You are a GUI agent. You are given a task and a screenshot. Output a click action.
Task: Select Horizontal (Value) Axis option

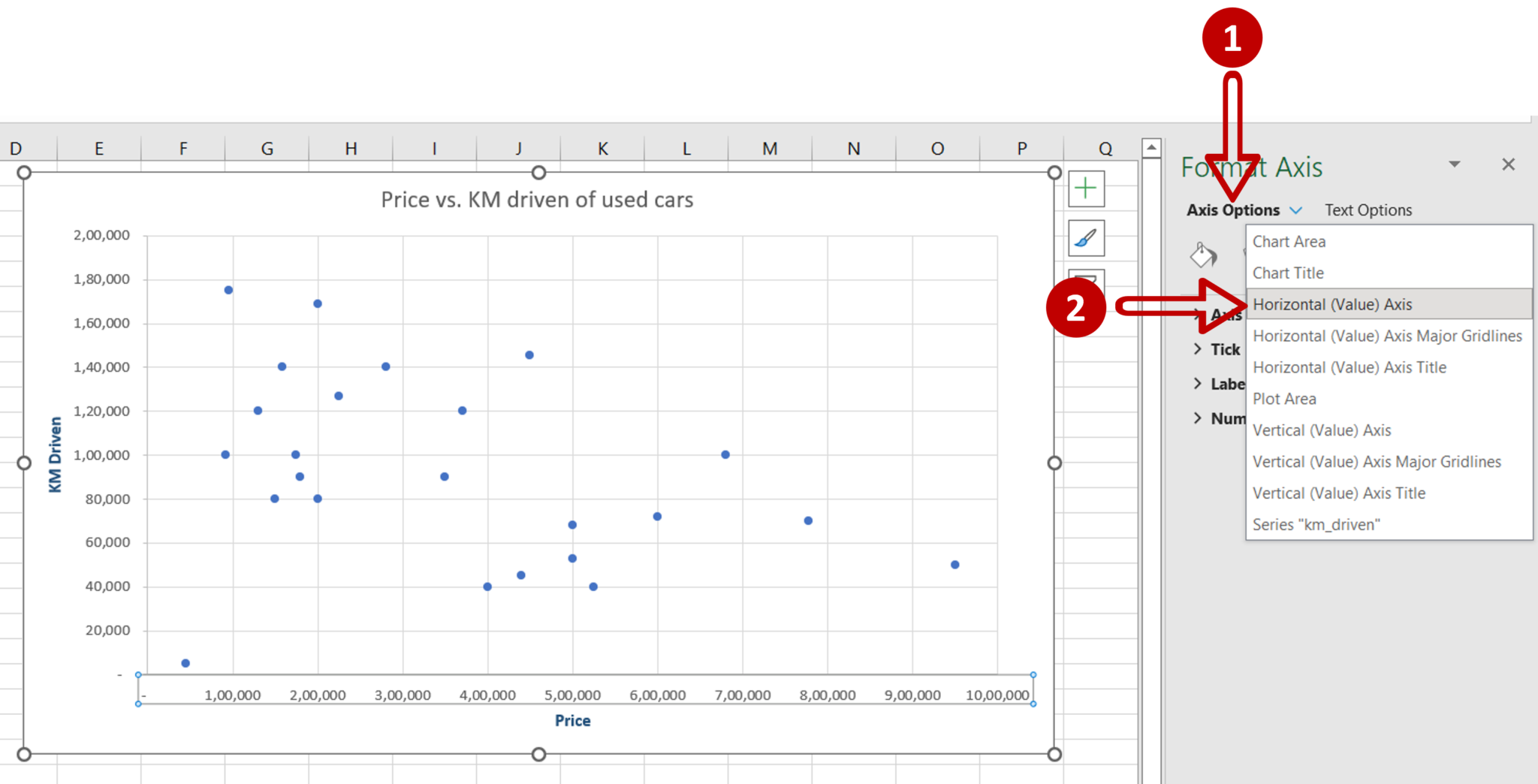coord(1332,304)
